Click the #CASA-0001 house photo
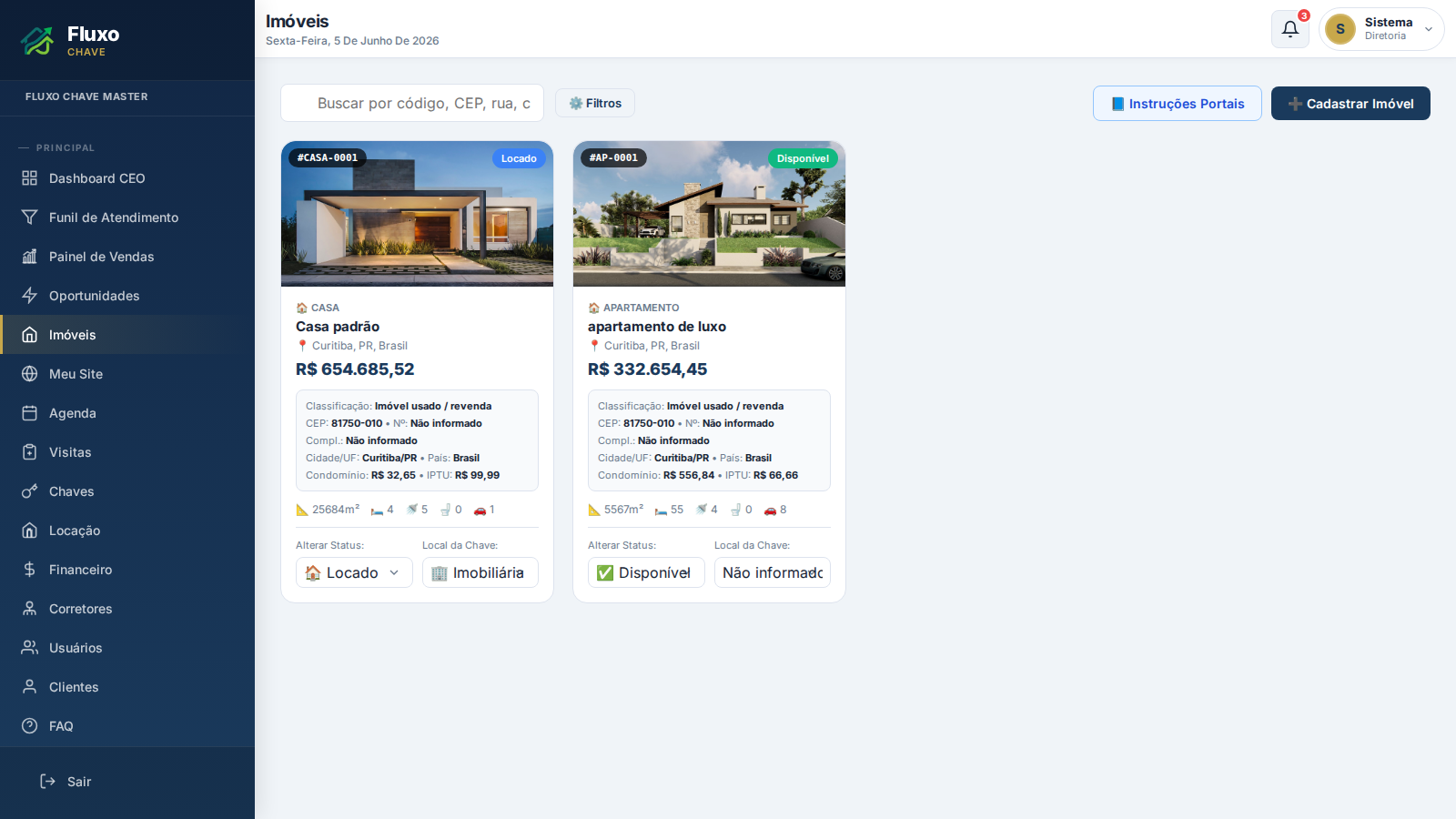The image size is (1456, 819). coord(417,214)
